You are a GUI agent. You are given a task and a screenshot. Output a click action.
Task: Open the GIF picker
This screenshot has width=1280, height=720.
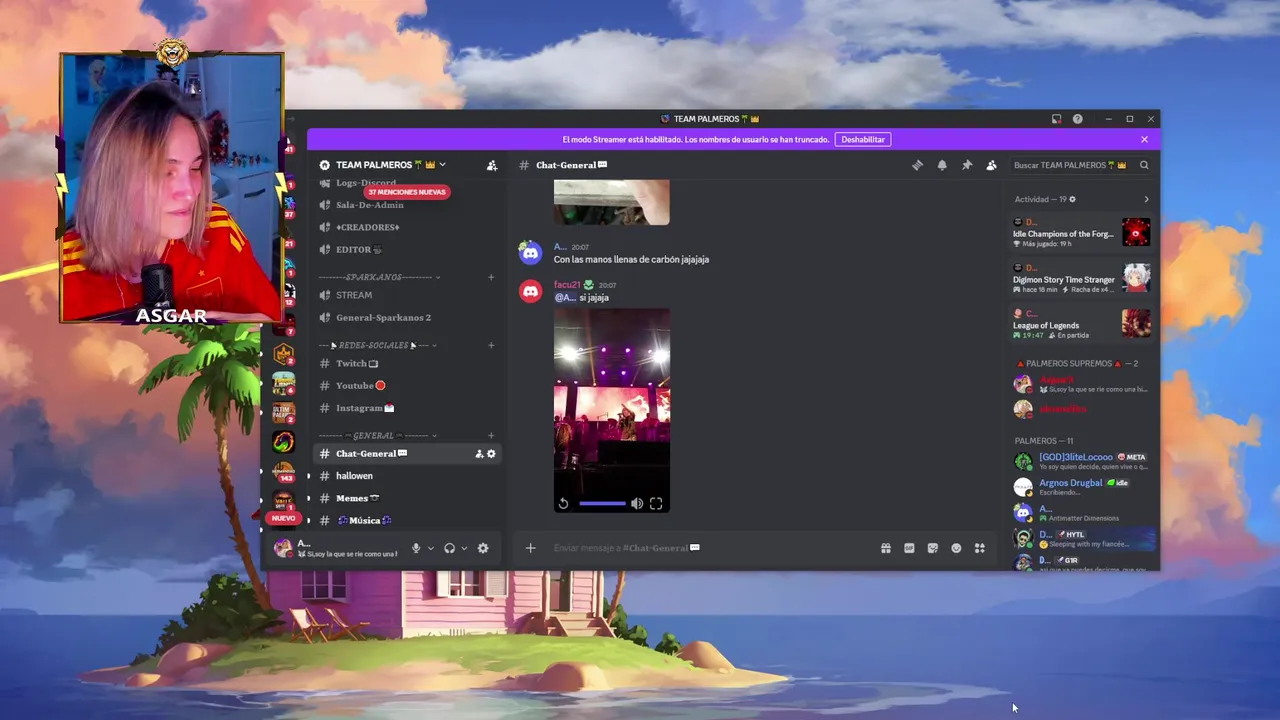(x=909, y=548)
